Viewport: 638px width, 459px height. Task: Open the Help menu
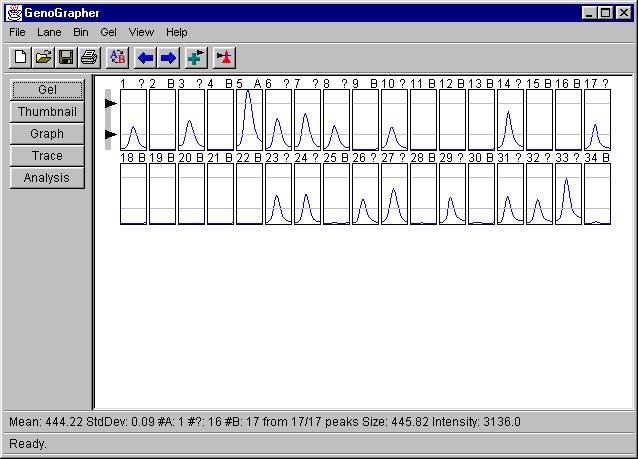[x=176, y=32]
